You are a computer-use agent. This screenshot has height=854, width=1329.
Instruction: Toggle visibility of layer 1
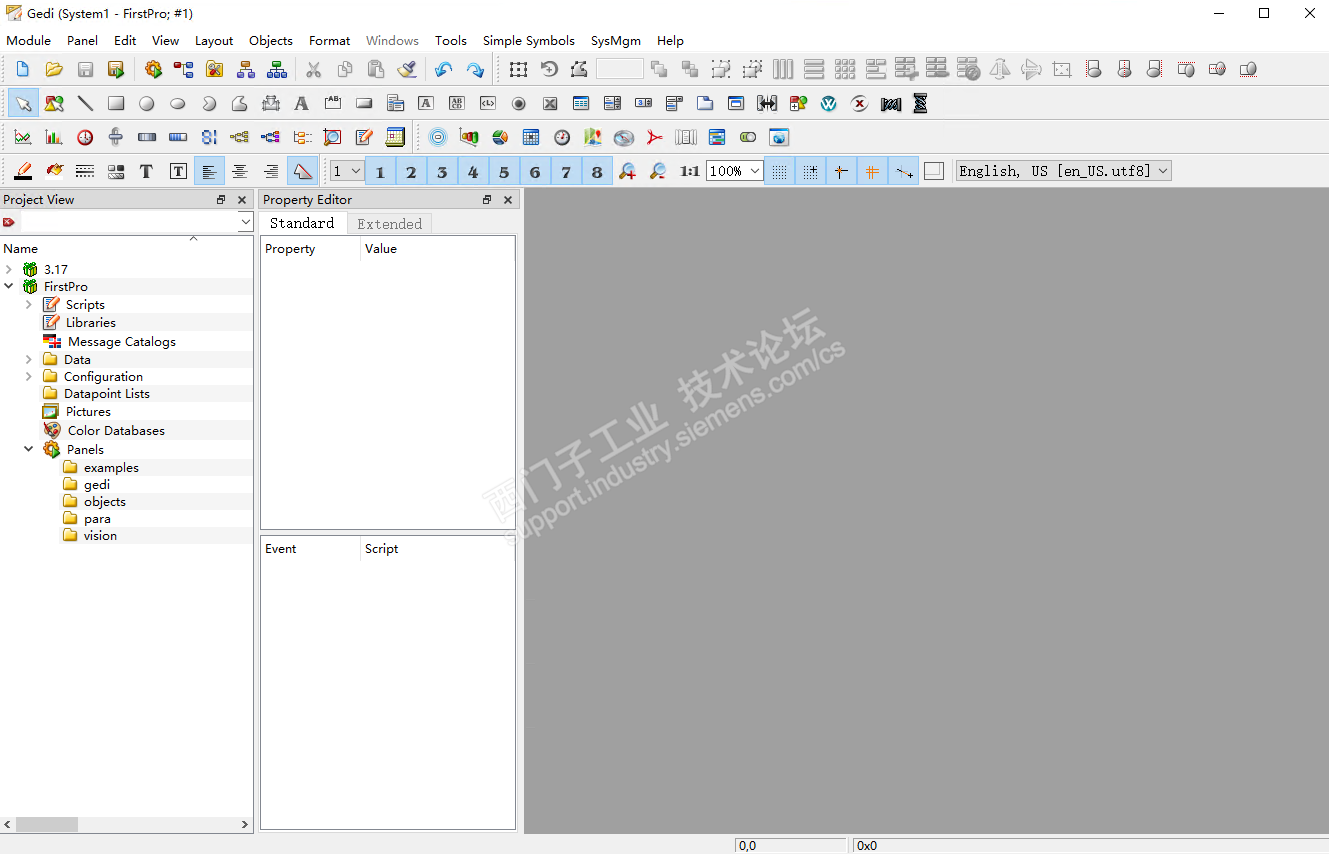(380, 171)
